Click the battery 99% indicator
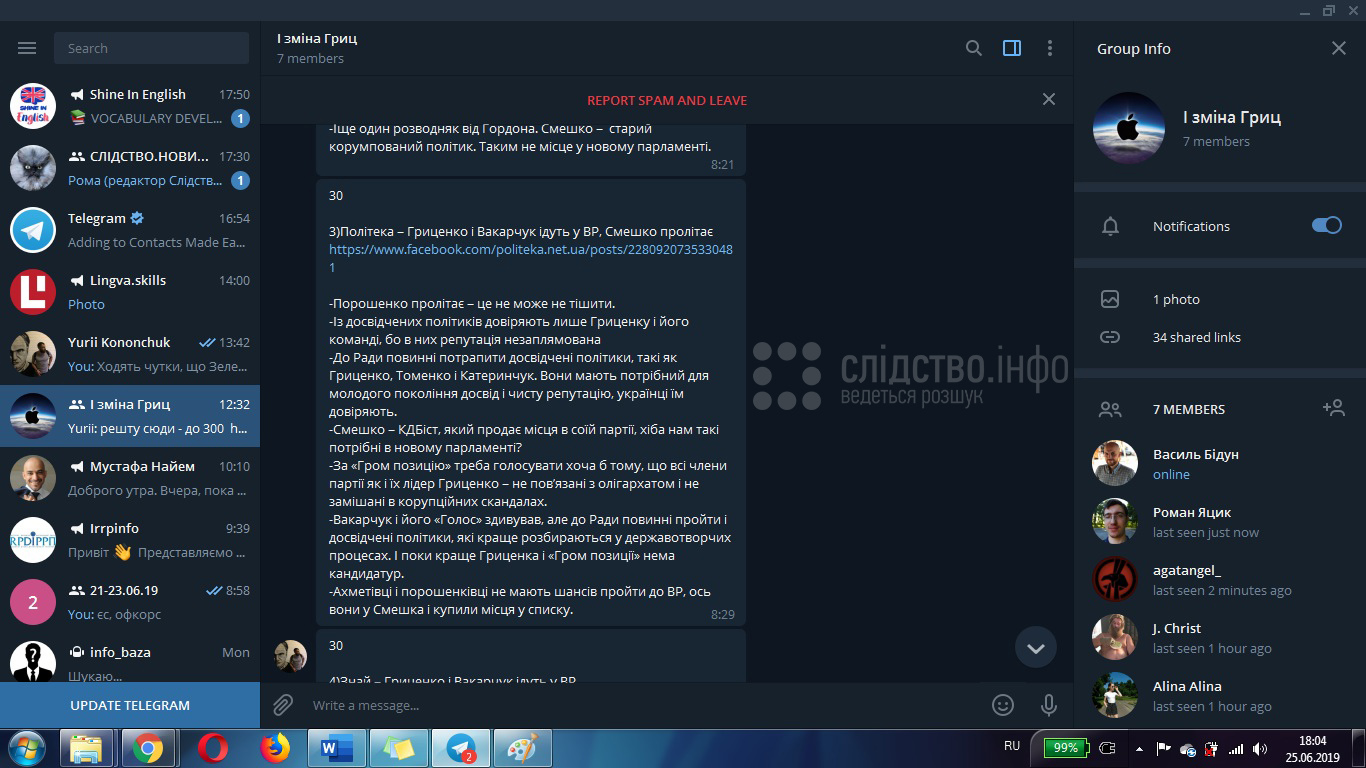Image resolution: width=1366 pixels, height=768 pixels. (1066, 747)
